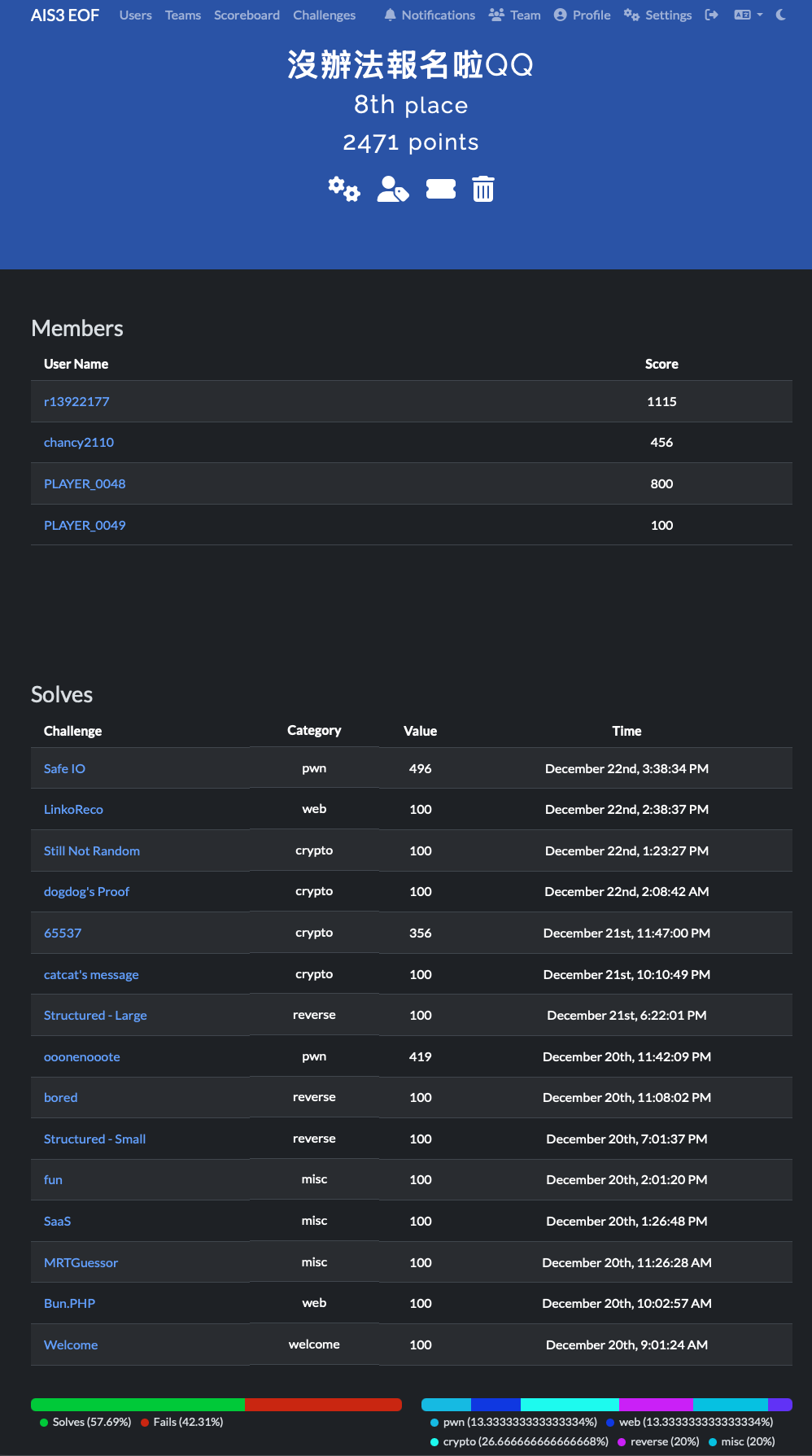Click the trash can disband team icon
The height and width of the screenshot is (1456, 812).
(483, 189)
